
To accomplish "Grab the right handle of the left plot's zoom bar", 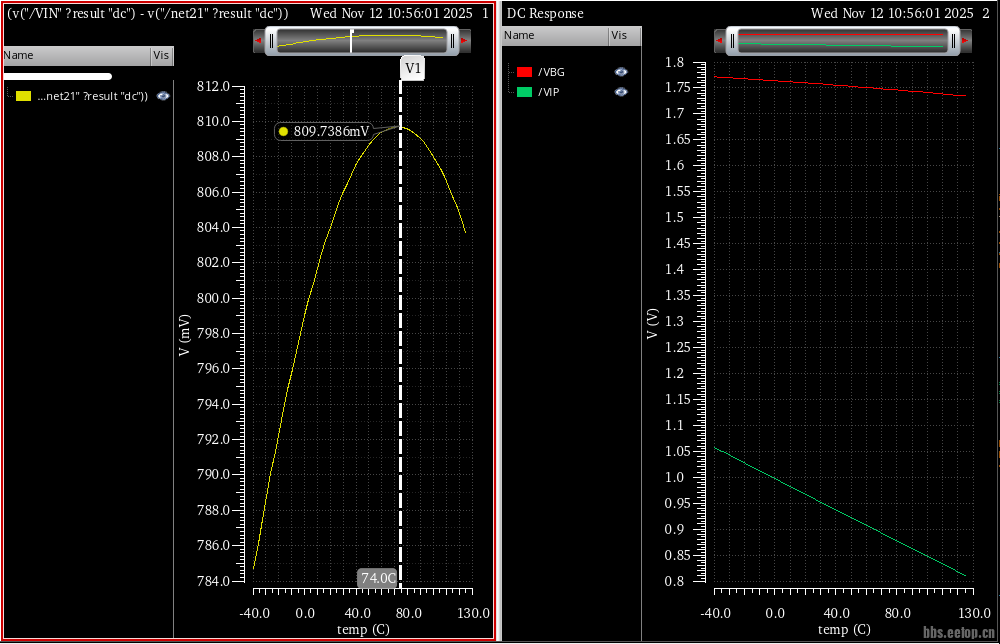I will pos(453,41).
